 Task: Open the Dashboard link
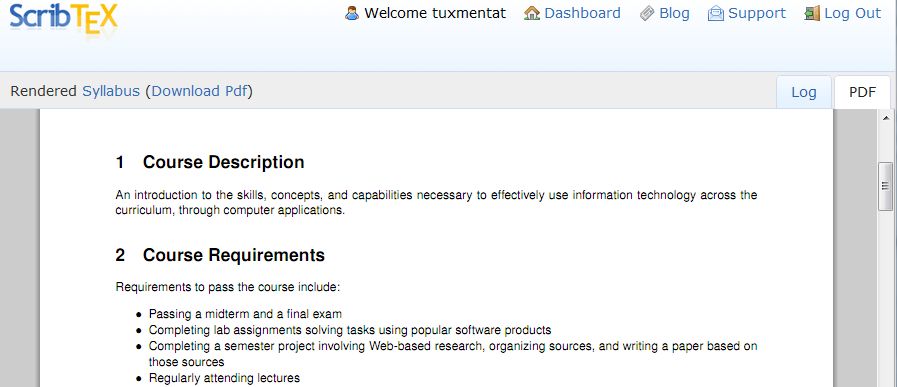point(582,13)
